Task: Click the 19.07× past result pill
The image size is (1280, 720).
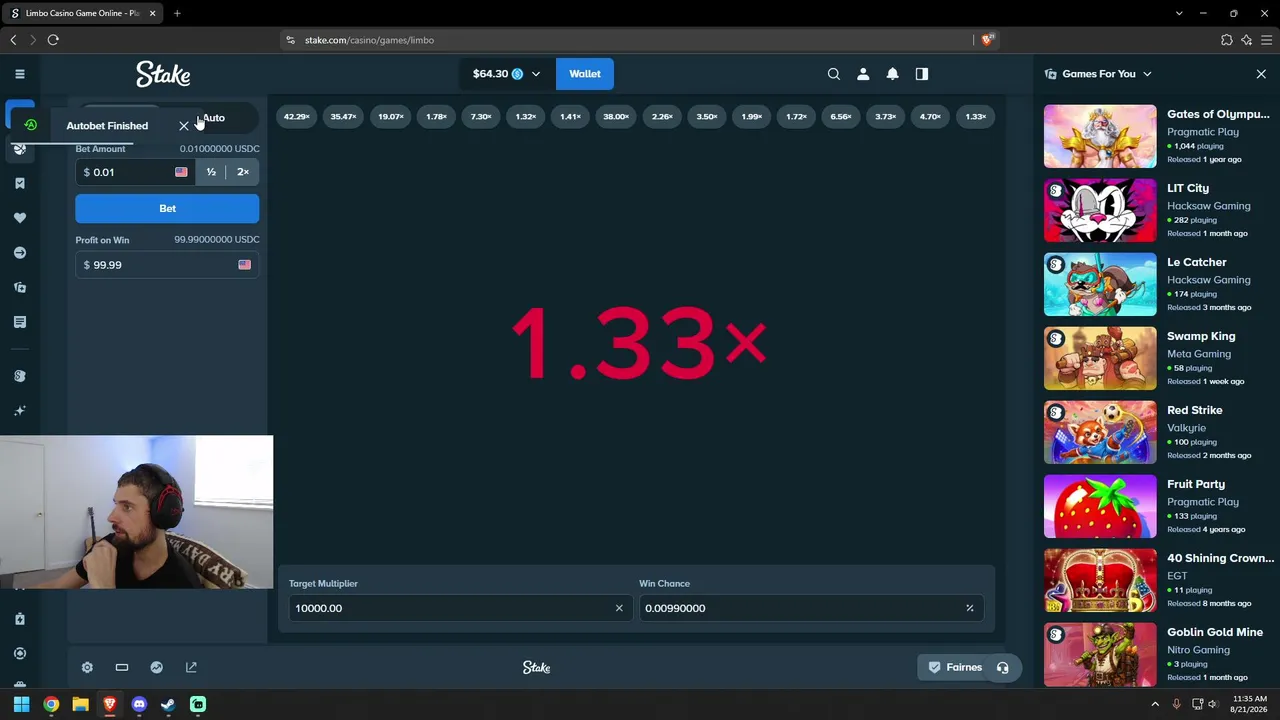Action: pyautogui.click(x=391, y=117)
